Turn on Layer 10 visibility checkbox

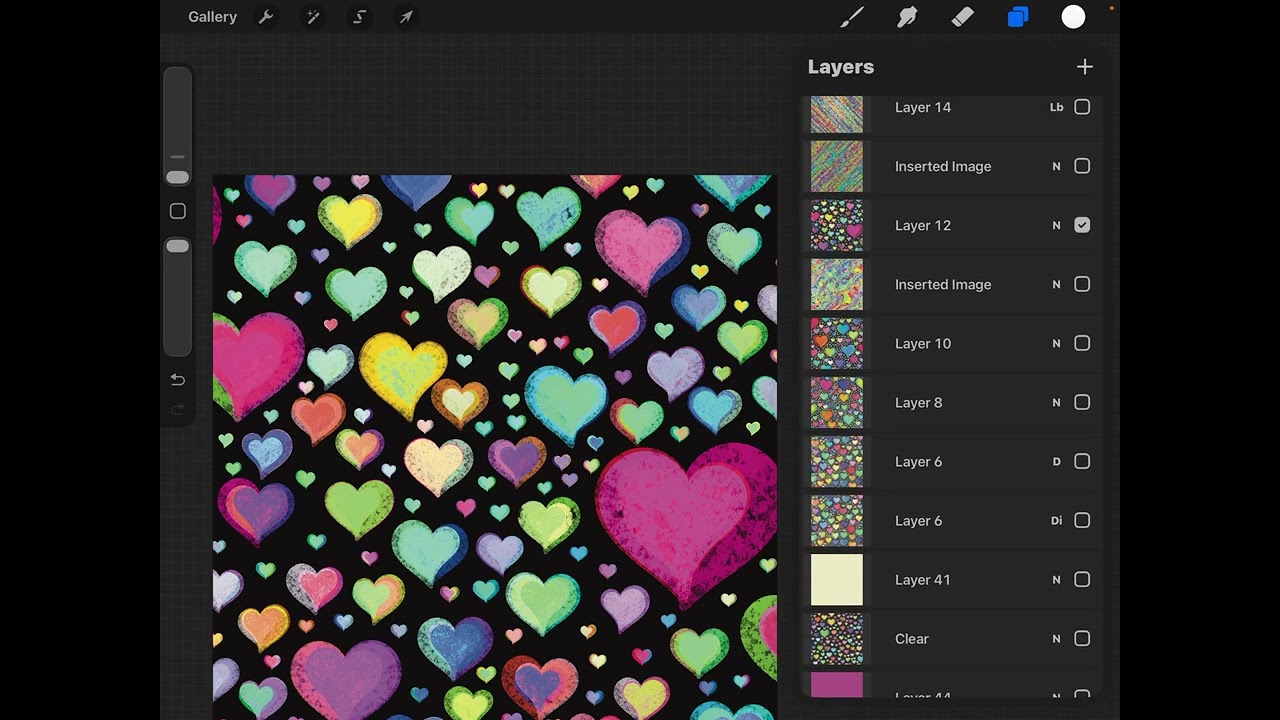pyautogui.click(x=1082, y=343)
